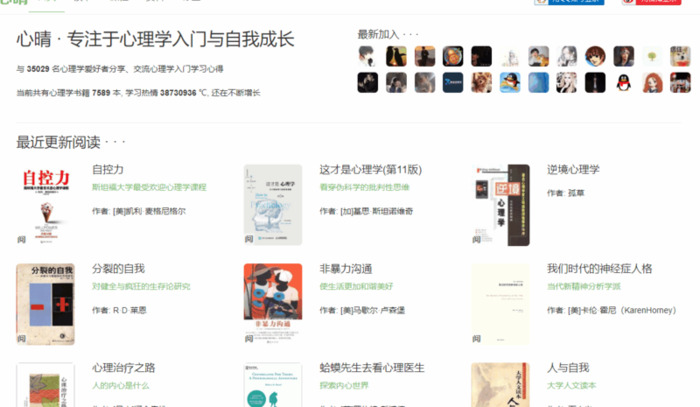Open the red-haired cartoon girl avatar
700x407 pixels.
pos(652,83)
